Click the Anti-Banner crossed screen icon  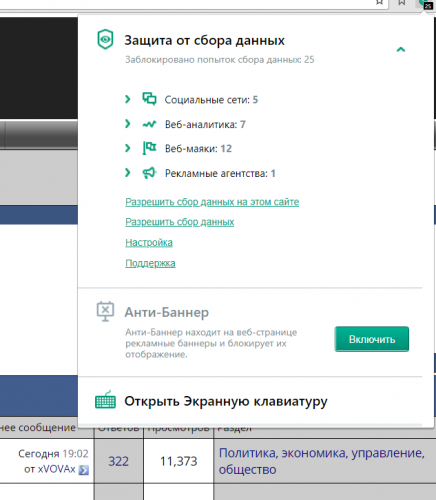(105, 311)
